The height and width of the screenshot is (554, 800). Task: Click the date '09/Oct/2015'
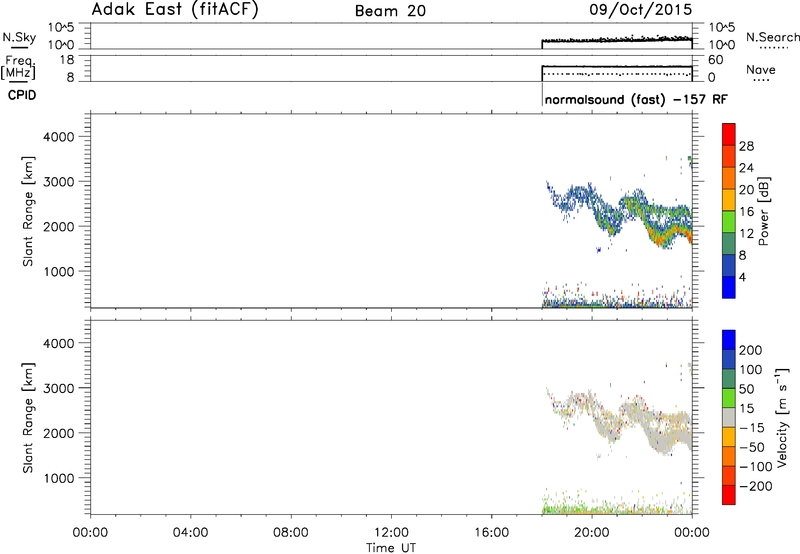click(x=641, y=10)
